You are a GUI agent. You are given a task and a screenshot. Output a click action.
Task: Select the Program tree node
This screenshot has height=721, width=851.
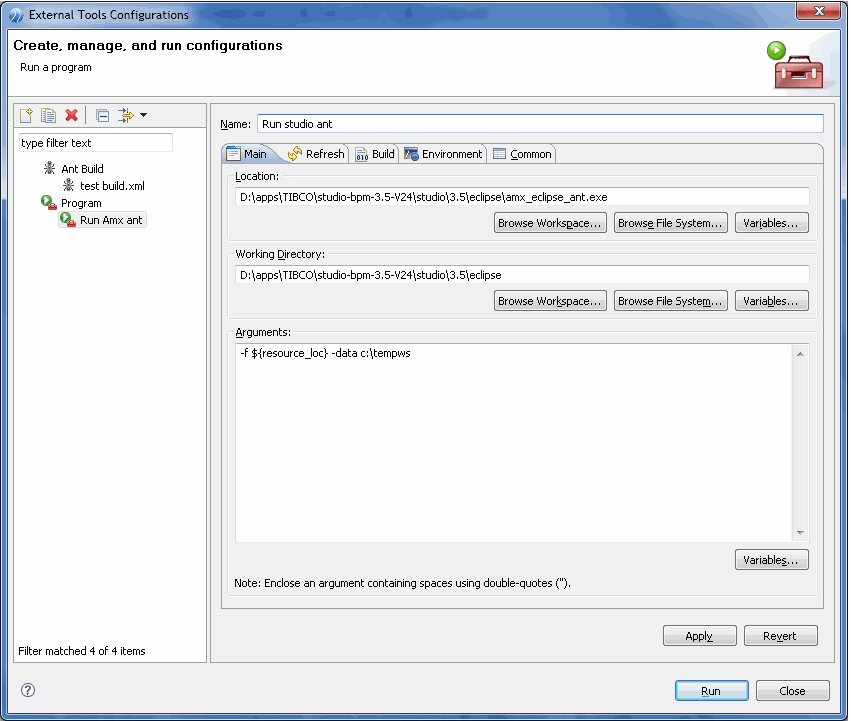[81, 203]
